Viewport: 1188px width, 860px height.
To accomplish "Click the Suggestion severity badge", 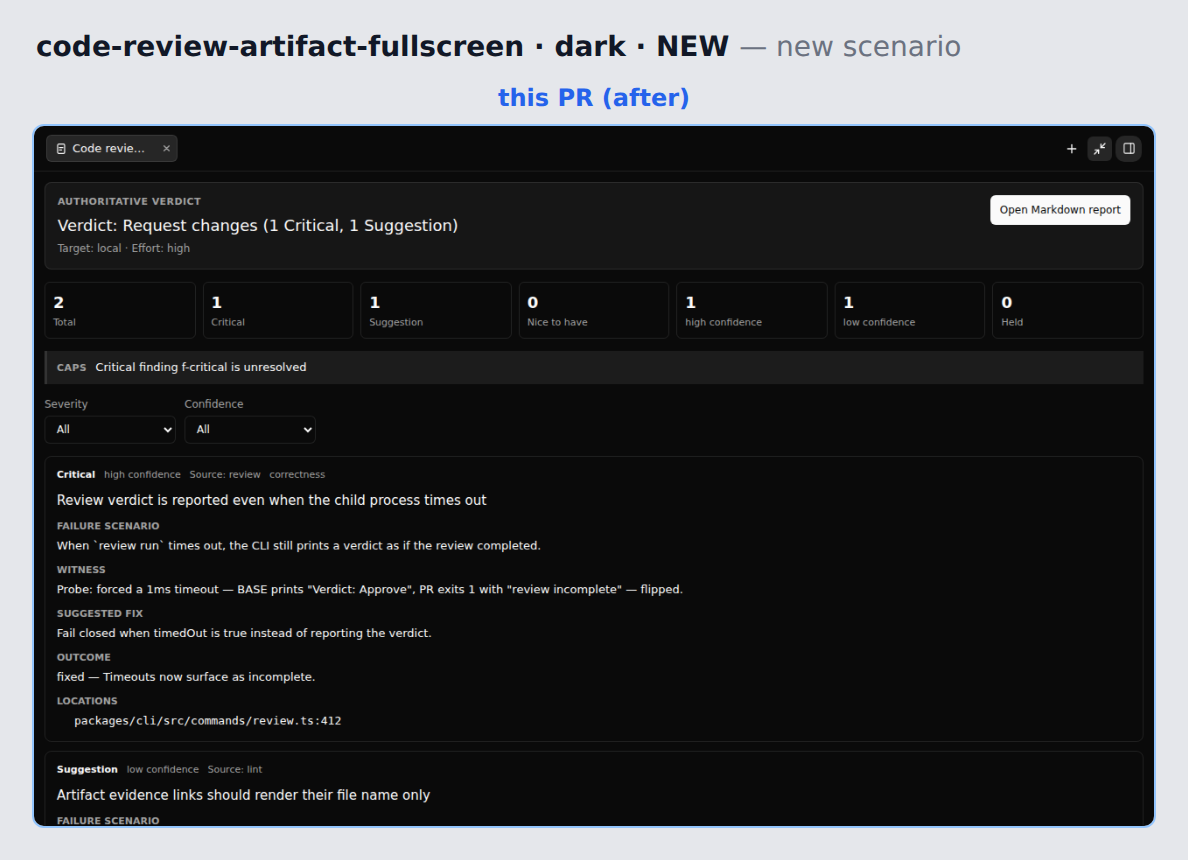I will coord(87,769).
